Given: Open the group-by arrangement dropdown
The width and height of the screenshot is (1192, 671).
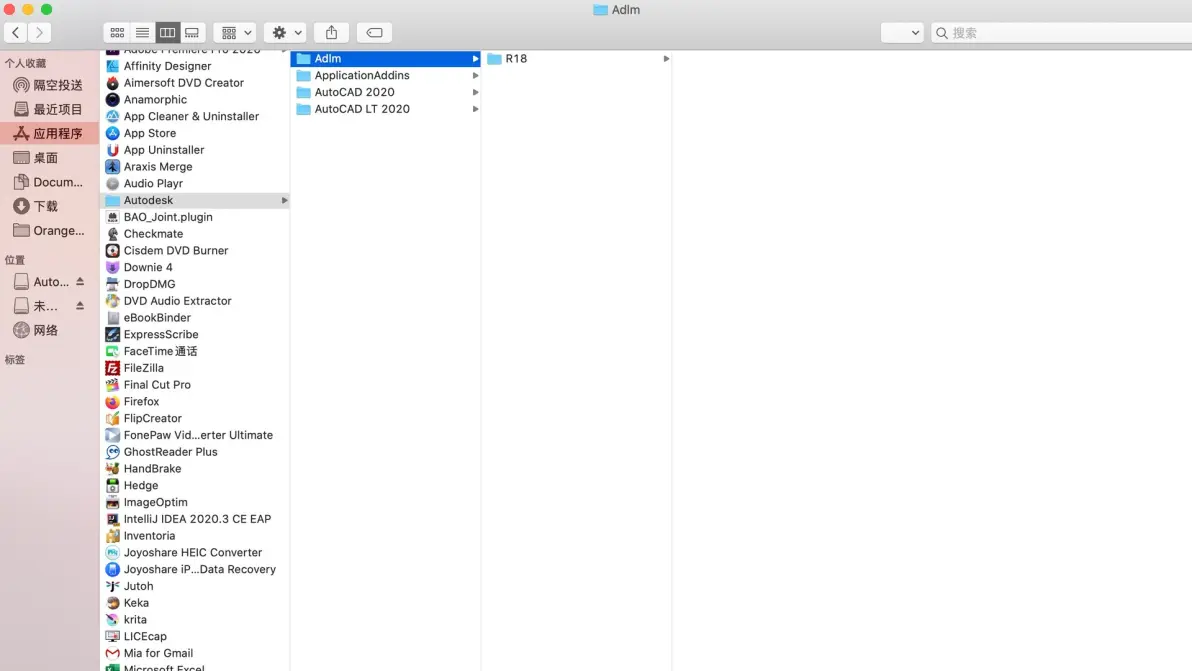Looking at the screenshot, I should click(x=235, y=33).
